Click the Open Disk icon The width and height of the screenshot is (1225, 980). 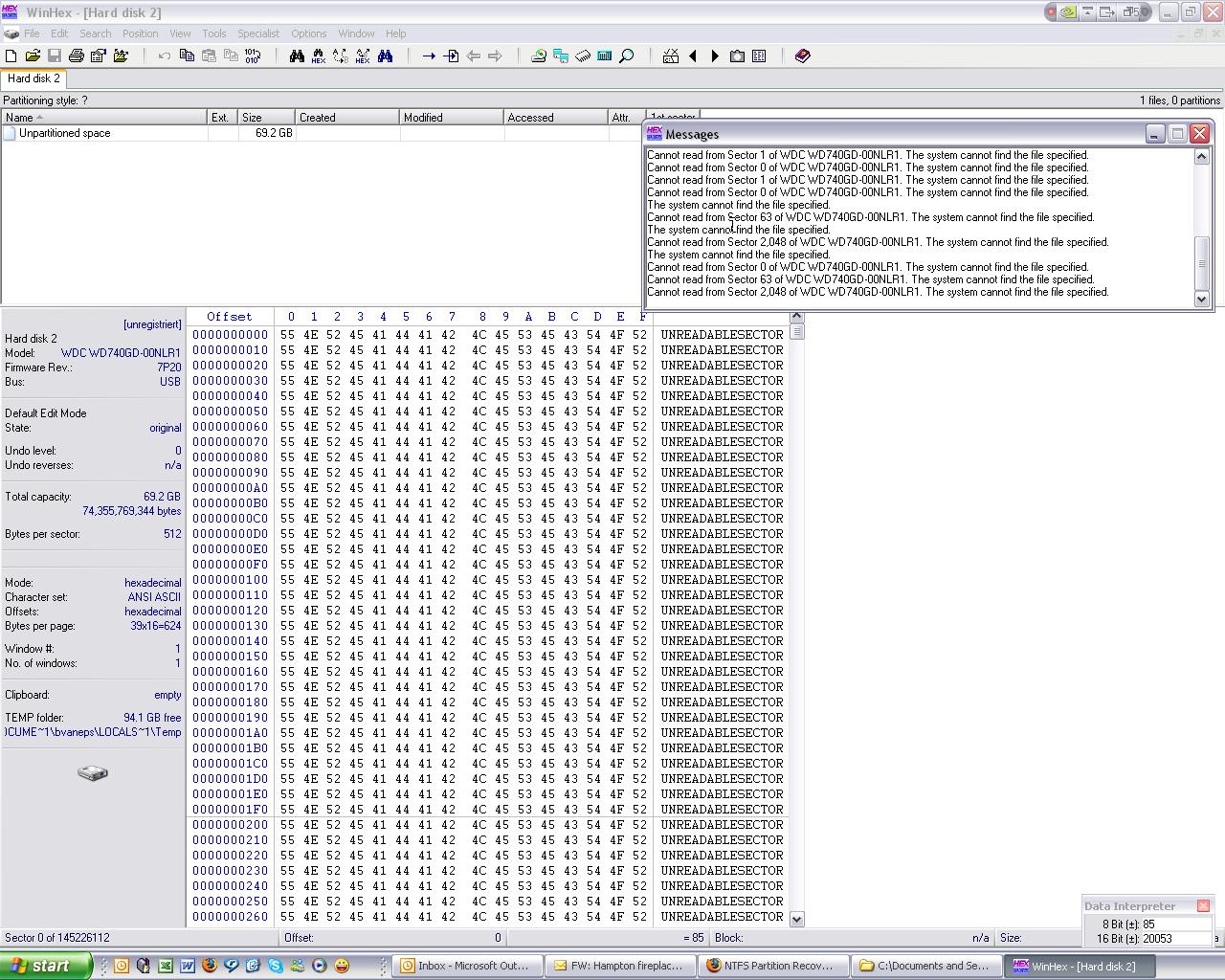click(539, 56)
